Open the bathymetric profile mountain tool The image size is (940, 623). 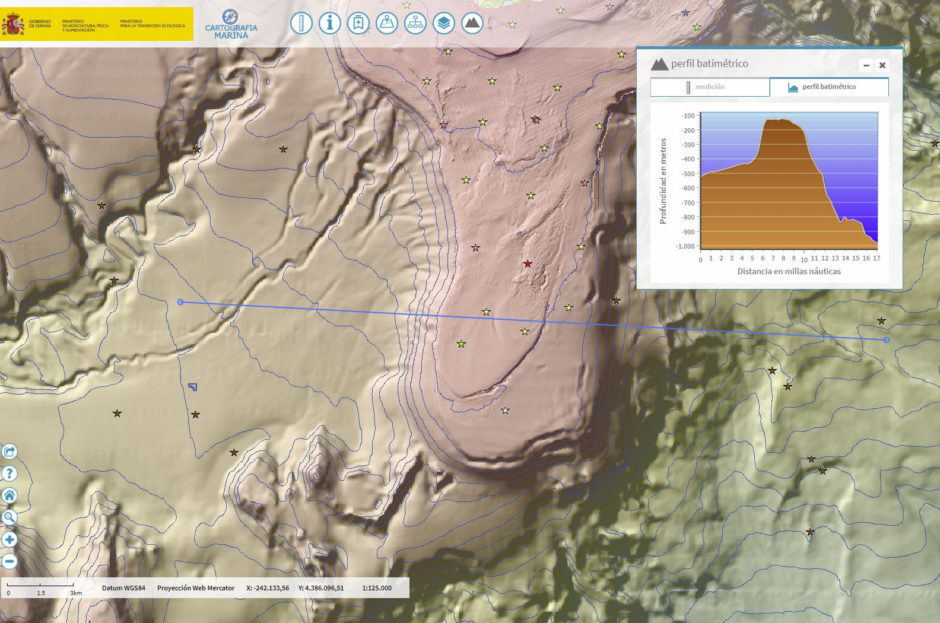click(x=471, y=22)
